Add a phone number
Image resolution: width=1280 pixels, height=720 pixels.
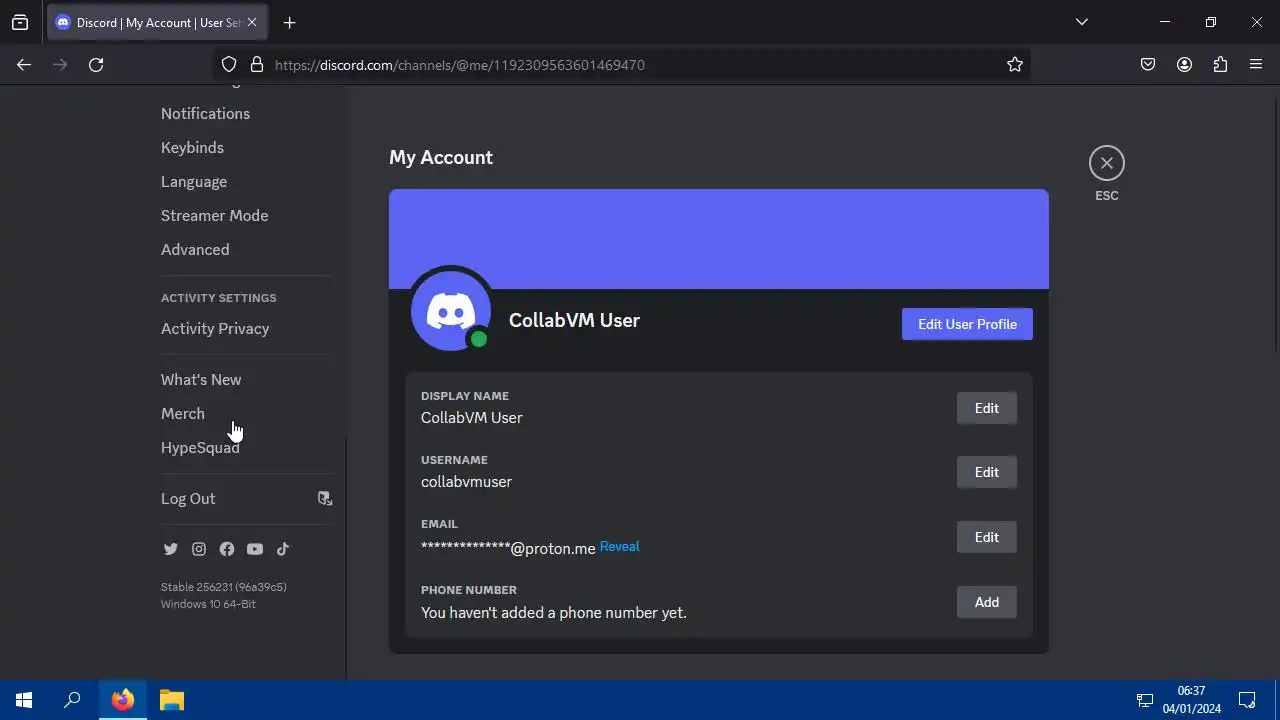(x=986, y=602)
